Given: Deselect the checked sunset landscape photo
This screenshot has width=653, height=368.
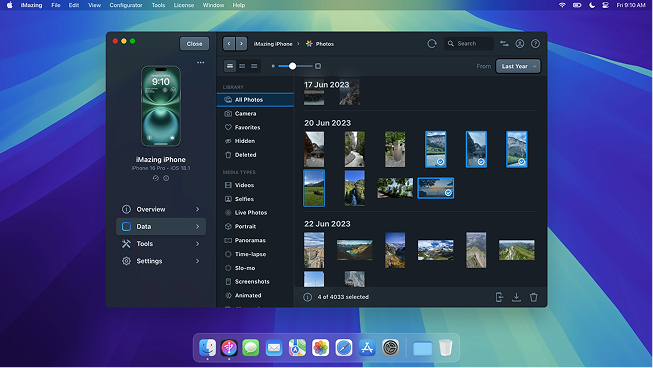Looking at the screenshot, I should [436, 188].
